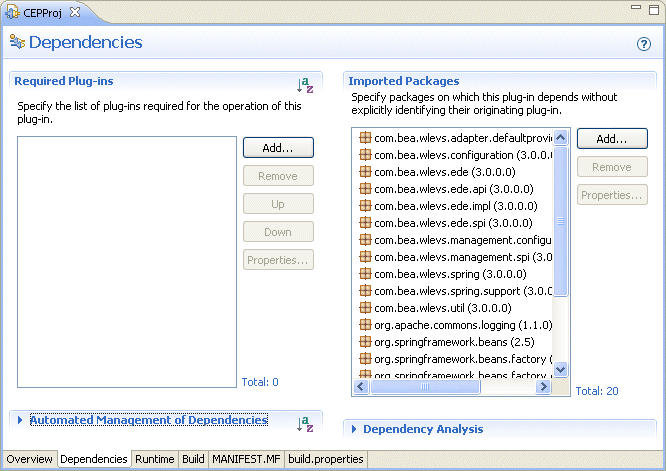Select org.apache.commons.logging (1.1.0) text
Screen dimensions: 666x471
[463, 325]
